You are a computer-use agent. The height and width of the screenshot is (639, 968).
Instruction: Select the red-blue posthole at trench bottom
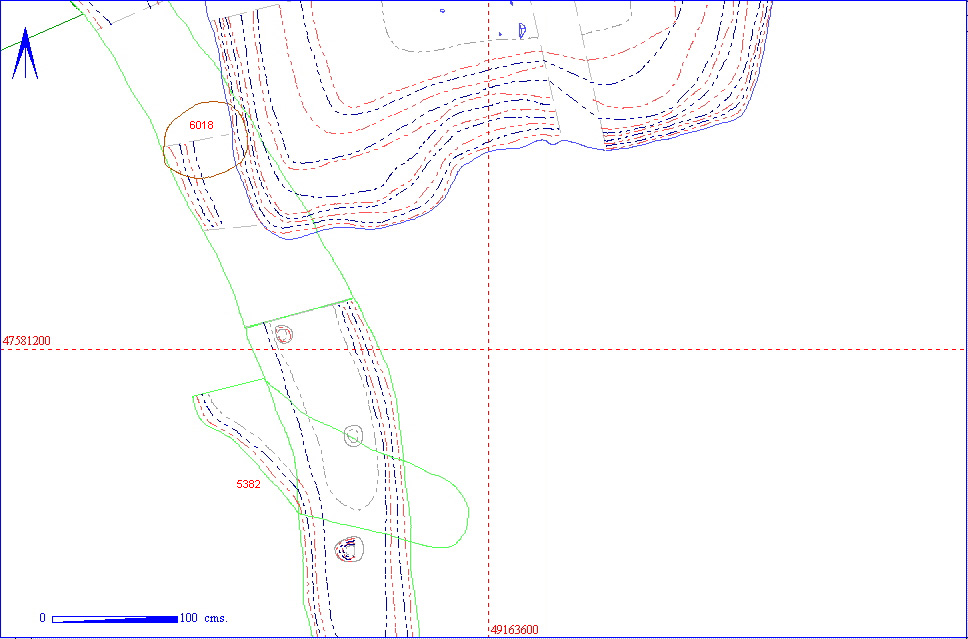point(349,549)
